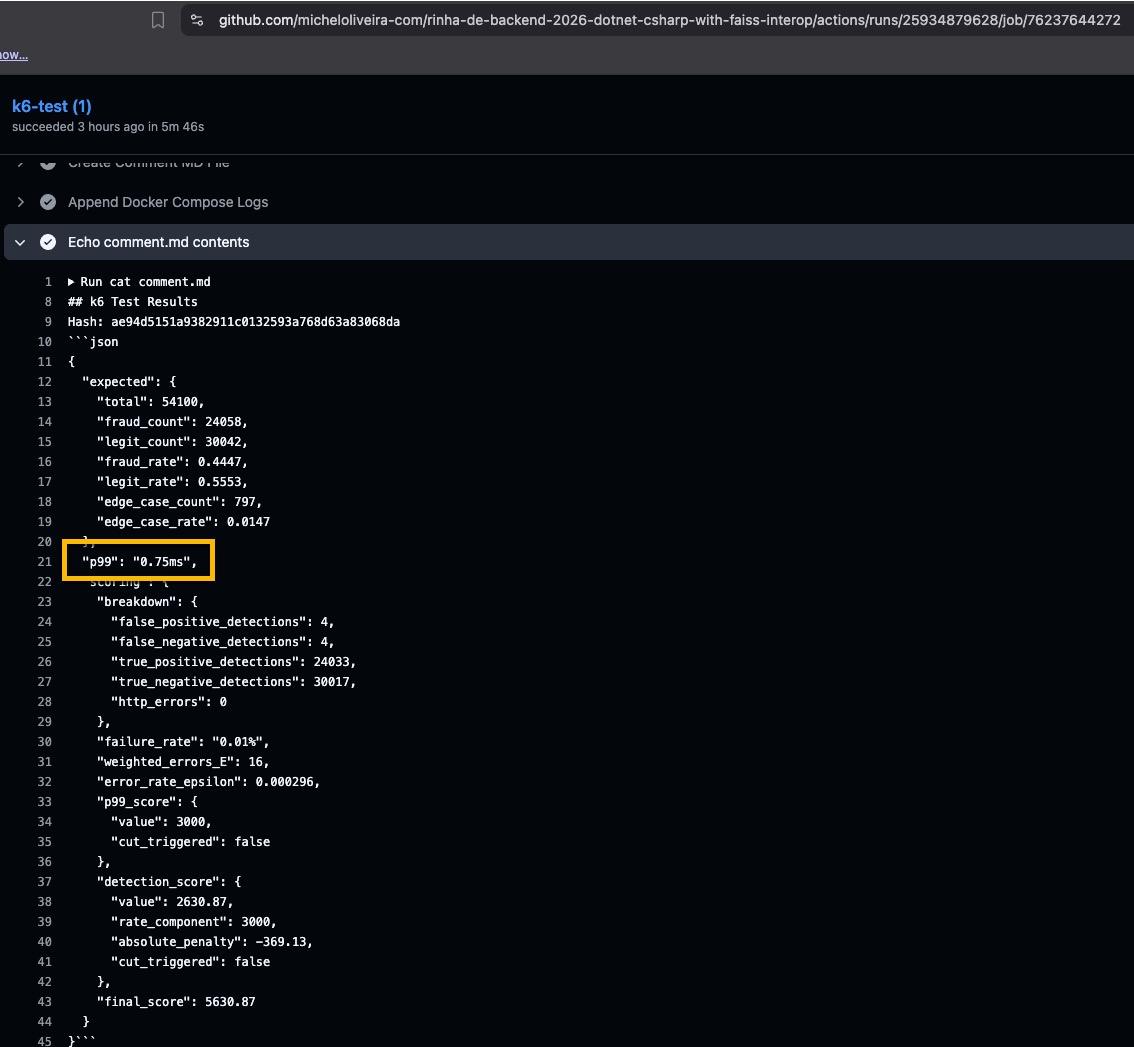The width and height of the screenshot is (1134, 1047).
Task: Click the "p99_score": { line
Action: [x=147, y=802]
